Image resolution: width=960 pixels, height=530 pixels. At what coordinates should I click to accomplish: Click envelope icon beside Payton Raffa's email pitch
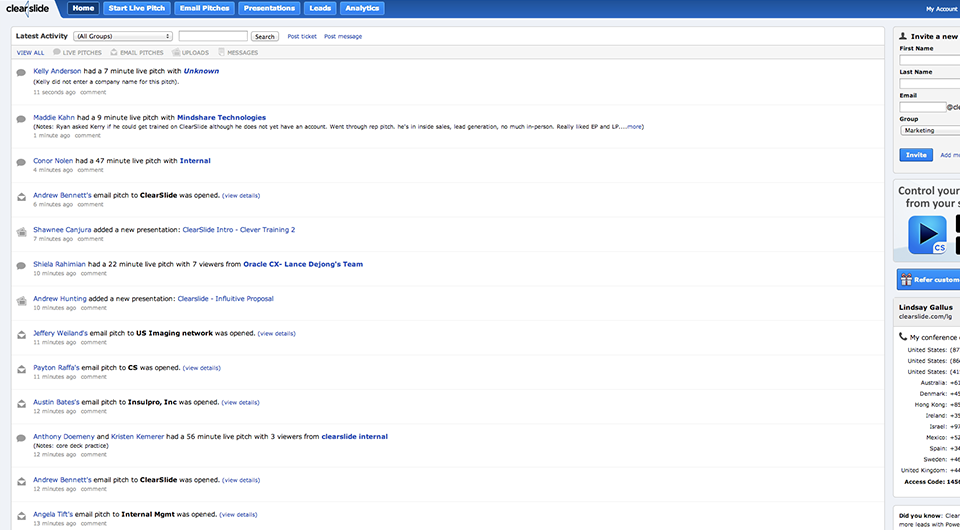point(21,370)
